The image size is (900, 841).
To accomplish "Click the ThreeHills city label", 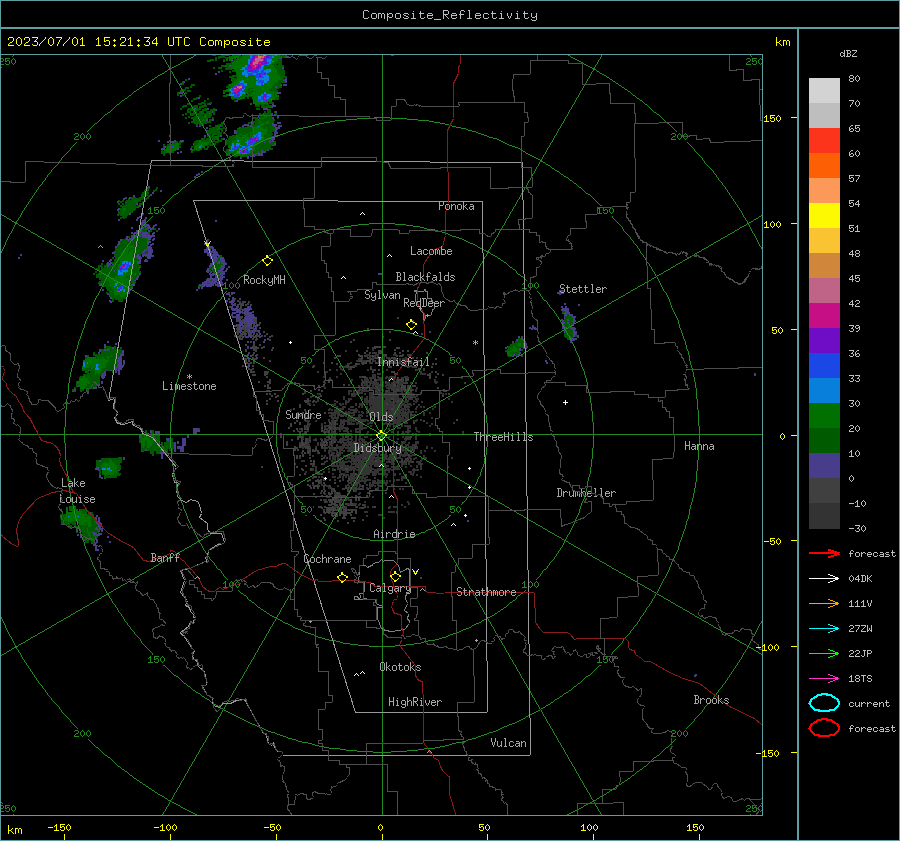I will [503, 437].
